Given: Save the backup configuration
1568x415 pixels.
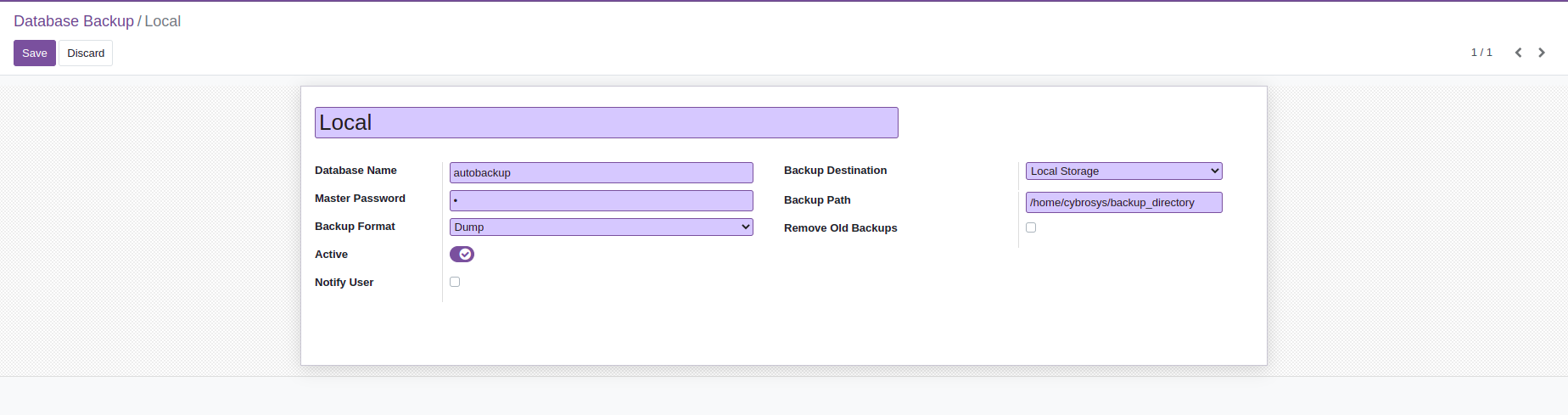Looking at the screenshot, I should tap(35, 53).
